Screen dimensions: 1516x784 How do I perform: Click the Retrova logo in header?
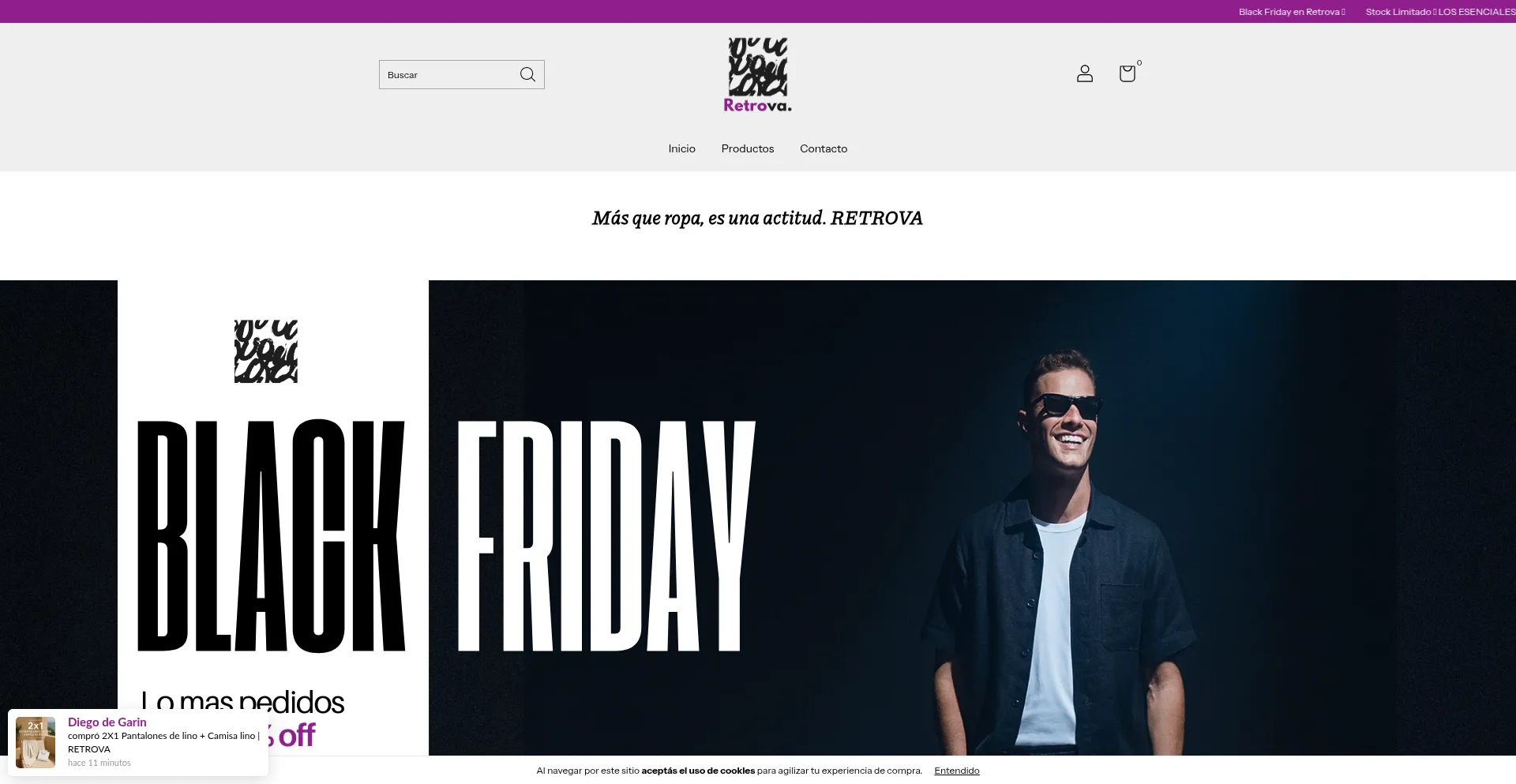click(x=757, y=75)
